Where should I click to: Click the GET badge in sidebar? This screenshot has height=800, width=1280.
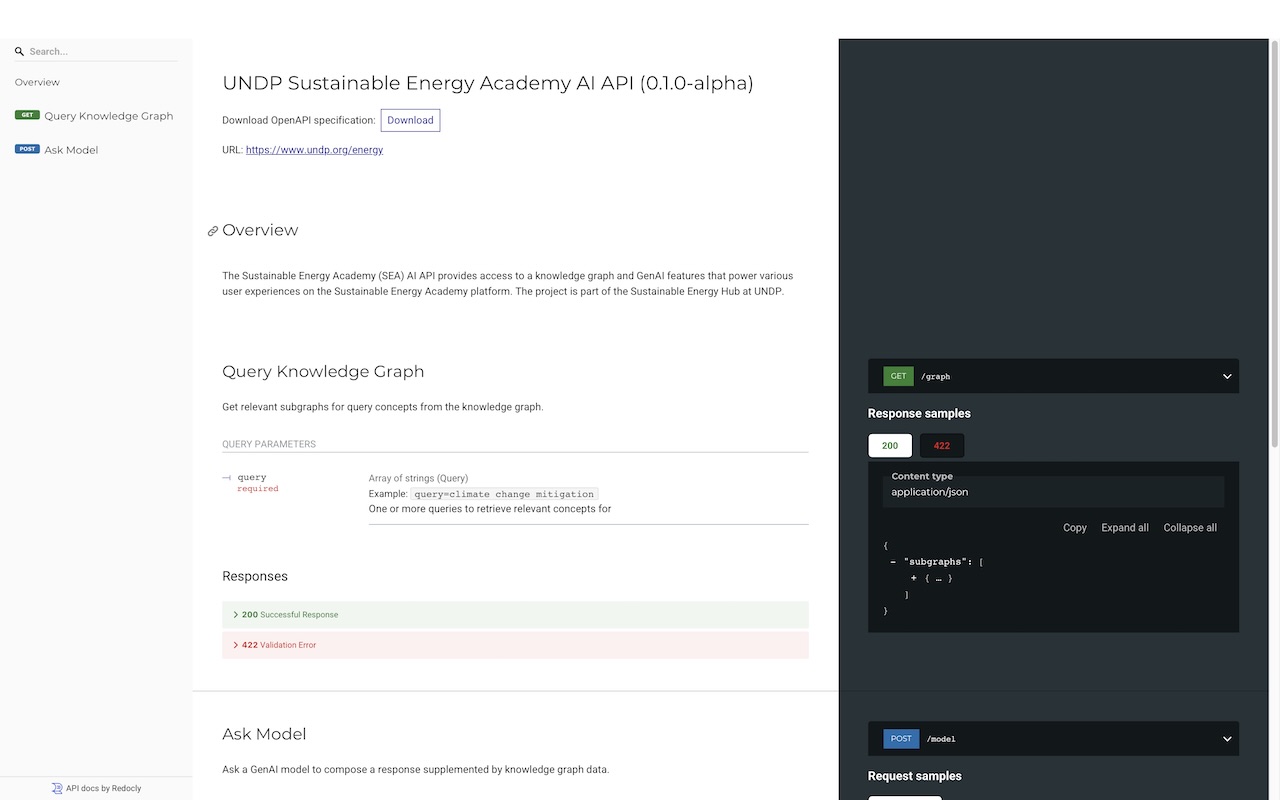click(27, 115)
